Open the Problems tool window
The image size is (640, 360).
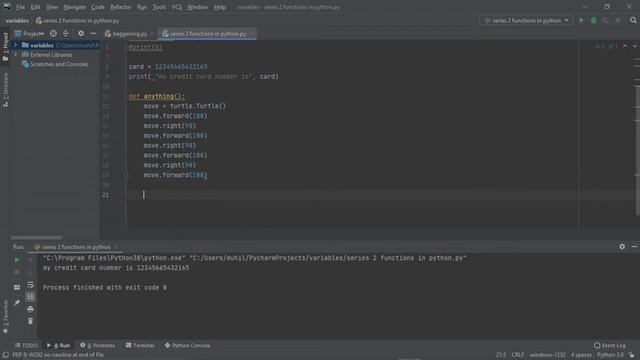tap(98, 345)
